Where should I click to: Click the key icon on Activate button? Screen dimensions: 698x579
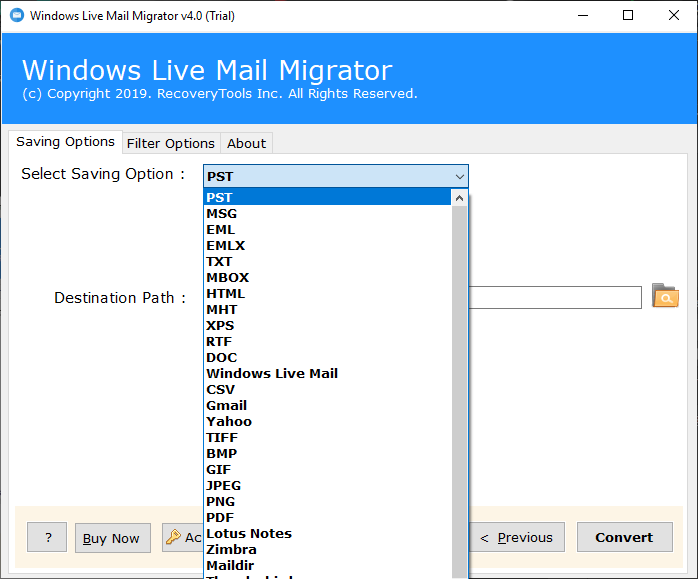(x=173, y=537)
